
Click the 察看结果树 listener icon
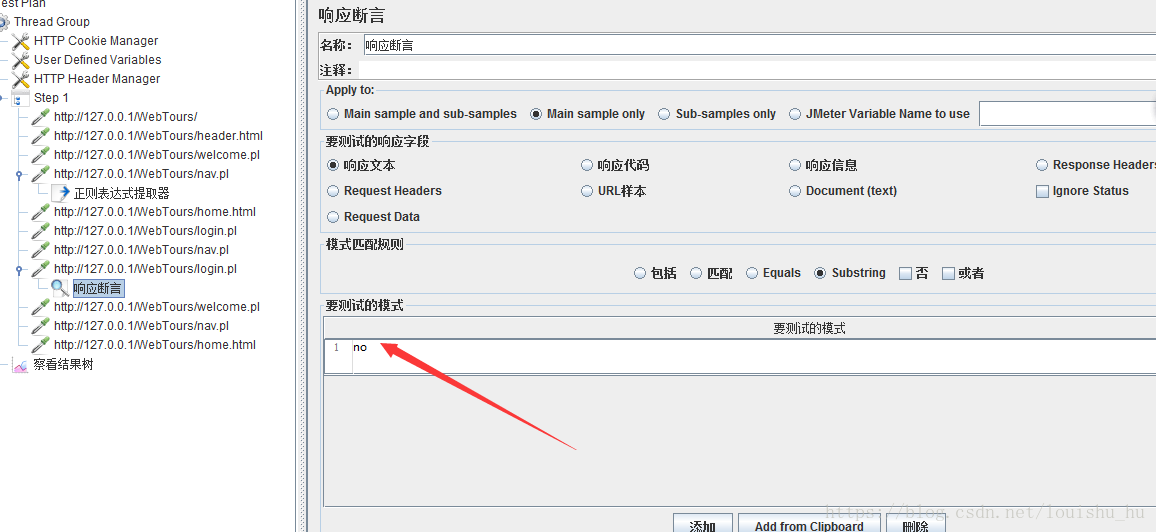point(21,365)
